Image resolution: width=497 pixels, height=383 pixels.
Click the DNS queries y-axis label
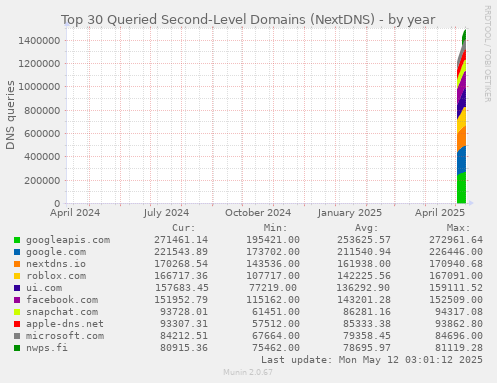[x=10, y=115]
